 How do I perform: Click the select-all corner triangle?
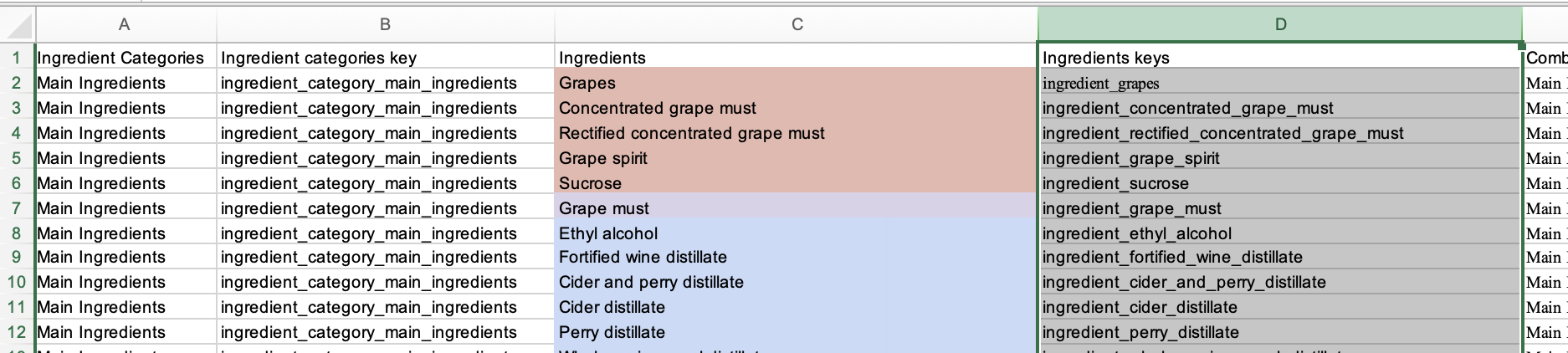coord(17,24)
